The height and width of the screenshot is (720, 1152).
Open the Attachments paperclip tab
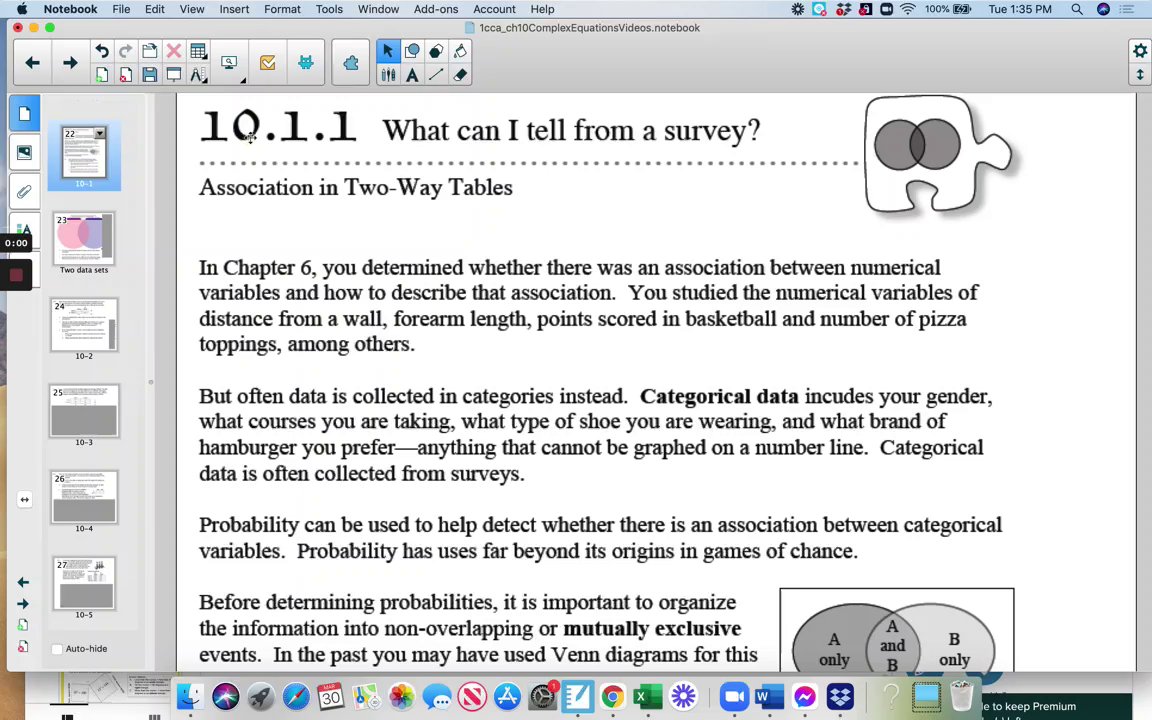pyautogui.click(x=24, y=192)
